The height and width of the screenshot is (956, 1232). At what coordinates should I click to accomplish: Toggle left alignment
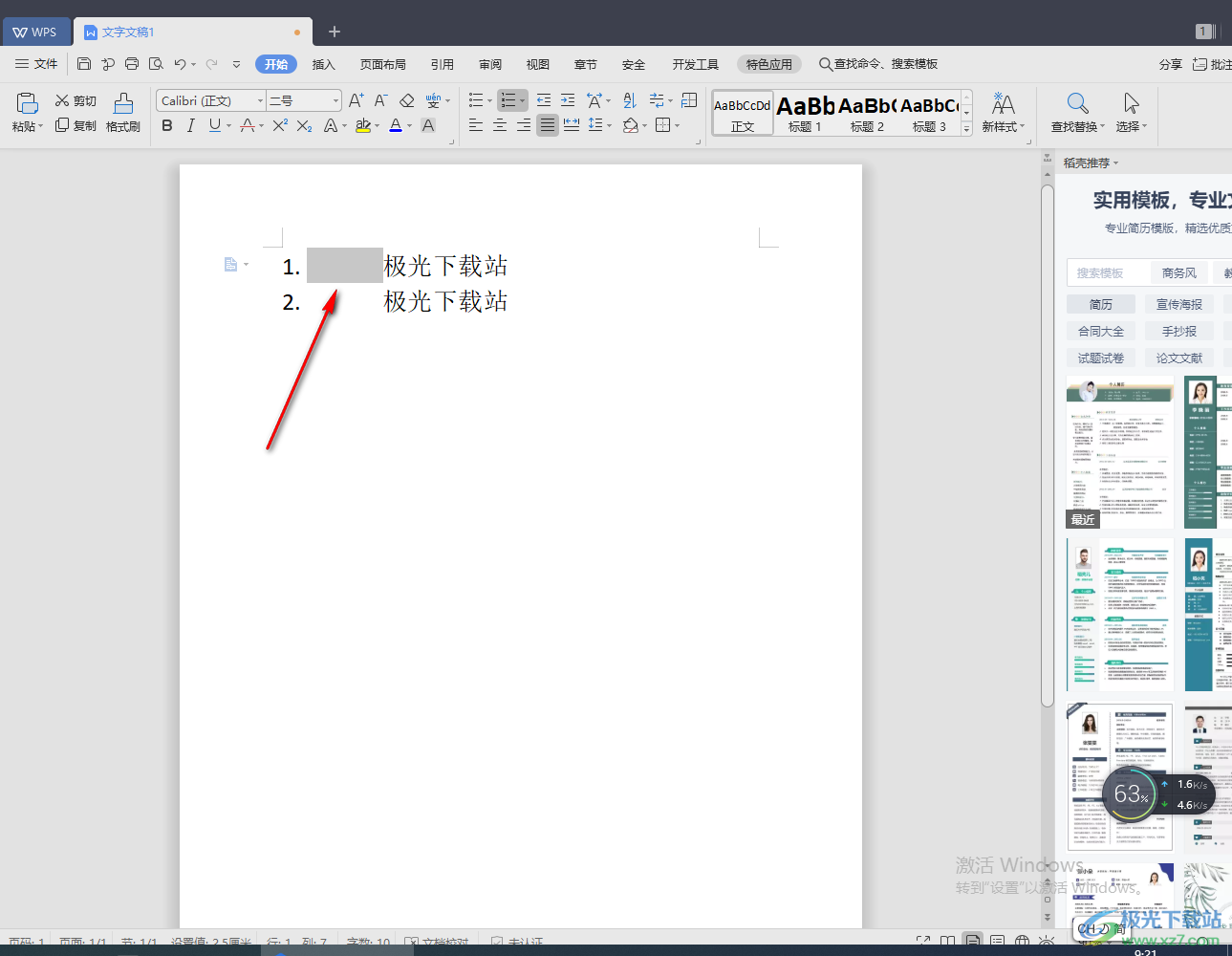(476, 125)
